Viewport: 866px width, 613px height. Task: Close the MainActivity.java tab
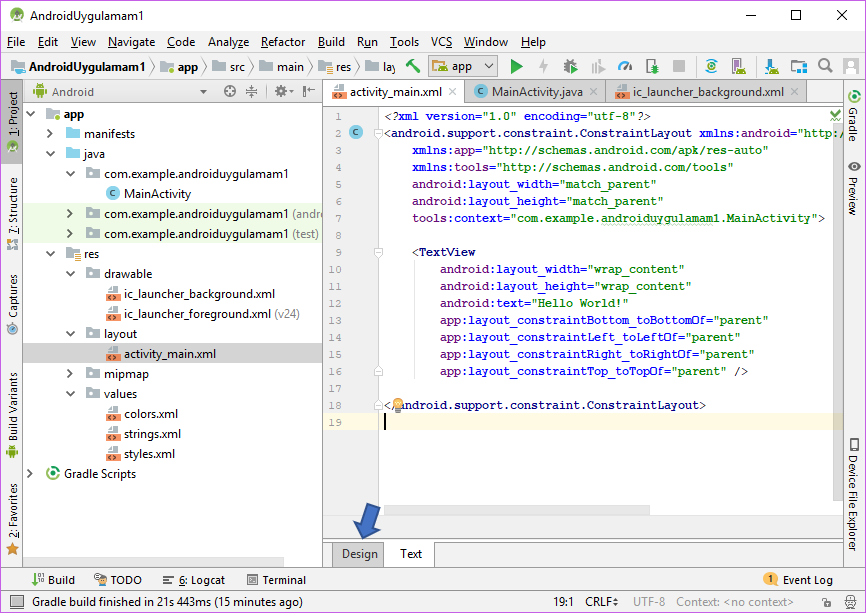[593, 92]
